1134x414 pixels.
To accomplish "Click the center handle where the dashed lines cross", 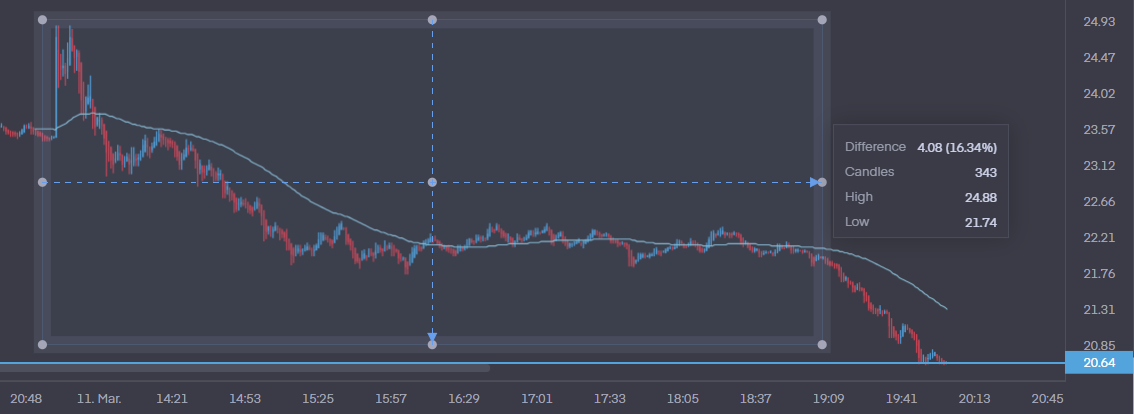I will coord(432,182).
